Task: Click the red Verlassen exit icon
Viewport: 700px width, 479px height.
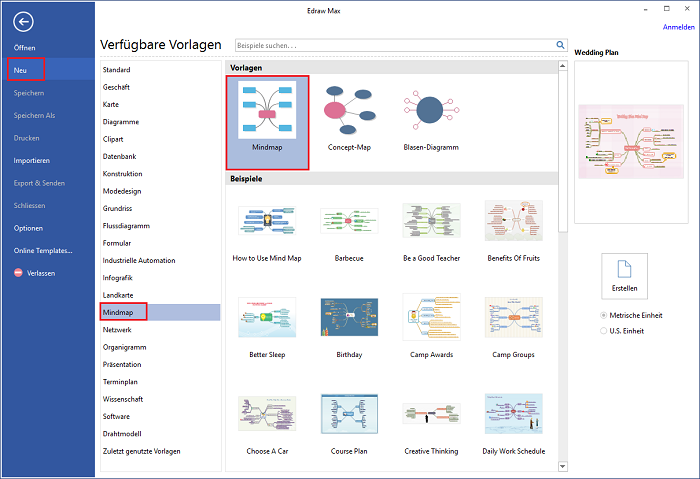Action: [x=18, y=272]
